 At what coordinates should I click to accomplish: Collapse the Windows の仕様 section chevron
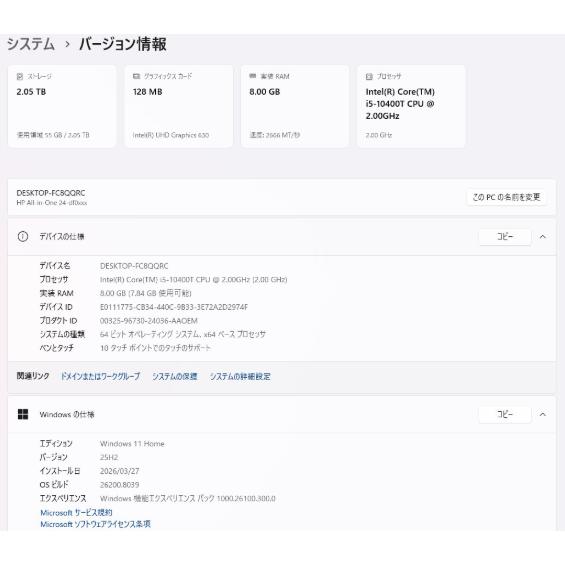coord(543,414)
